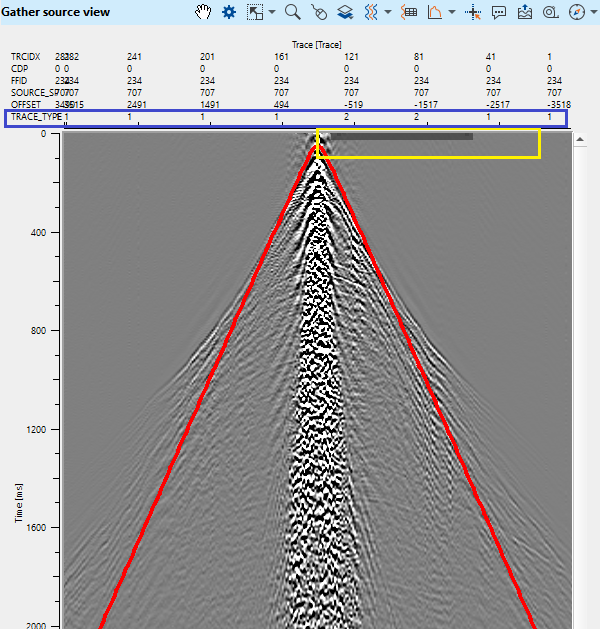Click the FFID header label
This screenshot has height=629, width=600.
point(19,81)
